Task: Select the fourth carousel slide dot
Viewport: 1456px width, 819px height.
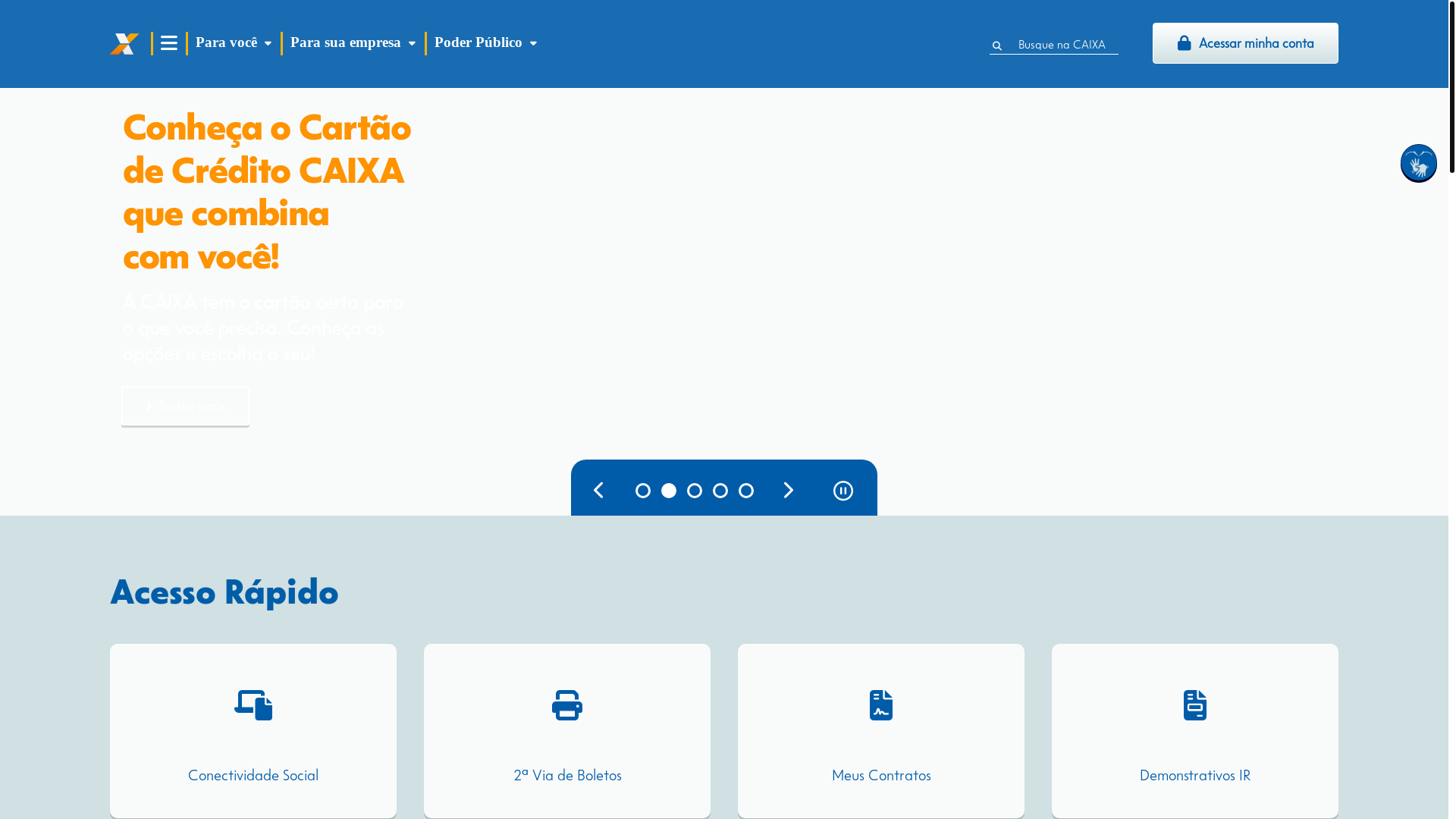Action: coord(720,491)
